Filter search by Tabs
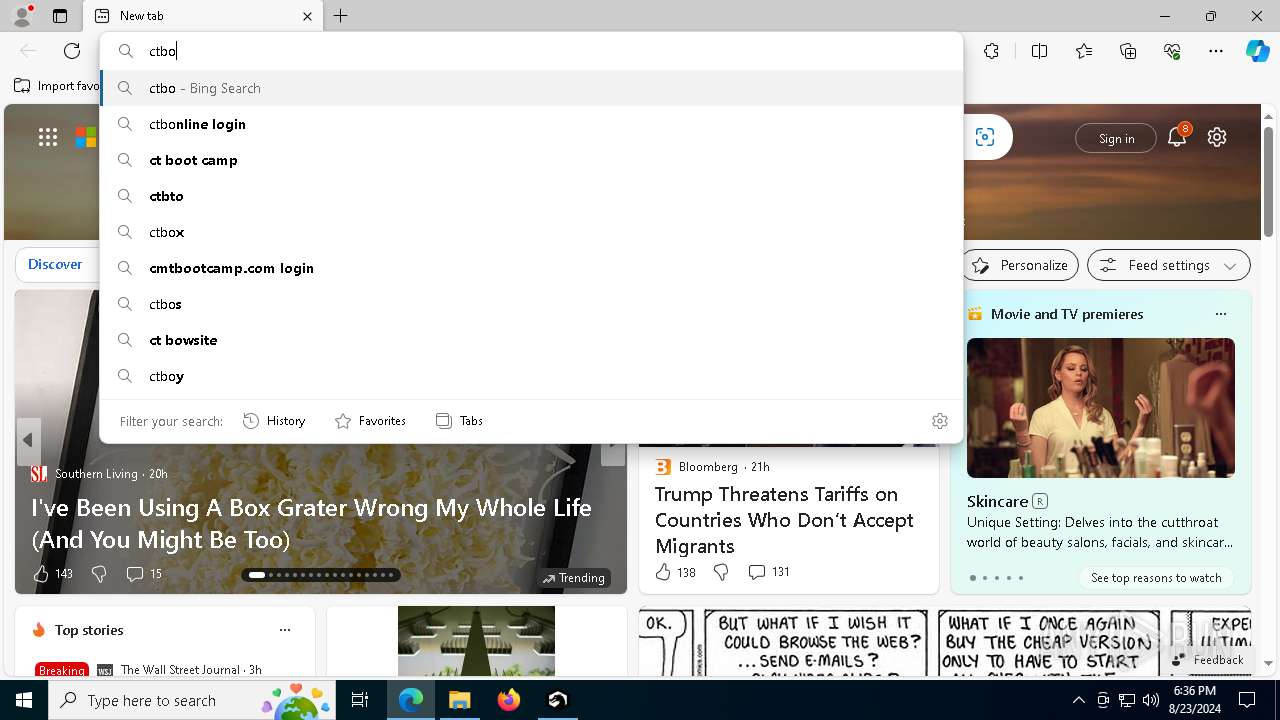The width and height of the screenshot is (1280, 720). click(459, 421)
